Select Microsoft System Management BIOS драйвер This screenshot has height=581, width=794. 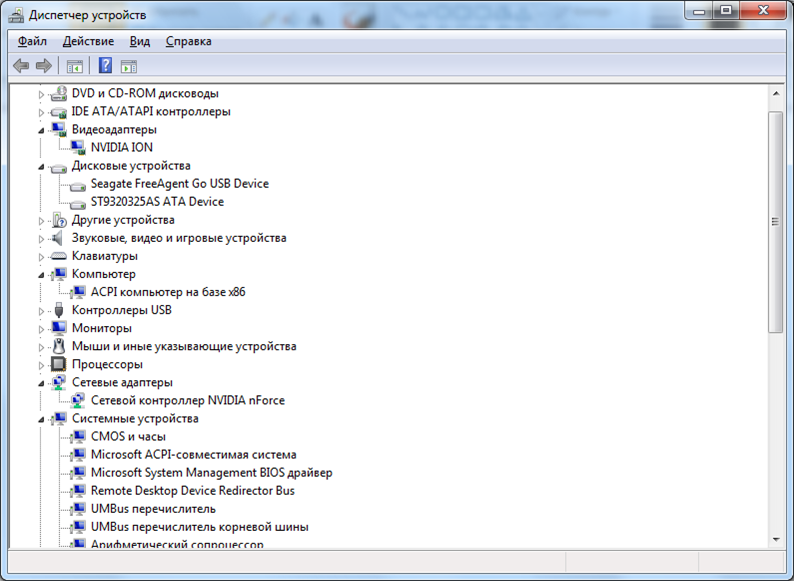coord(212,473)
